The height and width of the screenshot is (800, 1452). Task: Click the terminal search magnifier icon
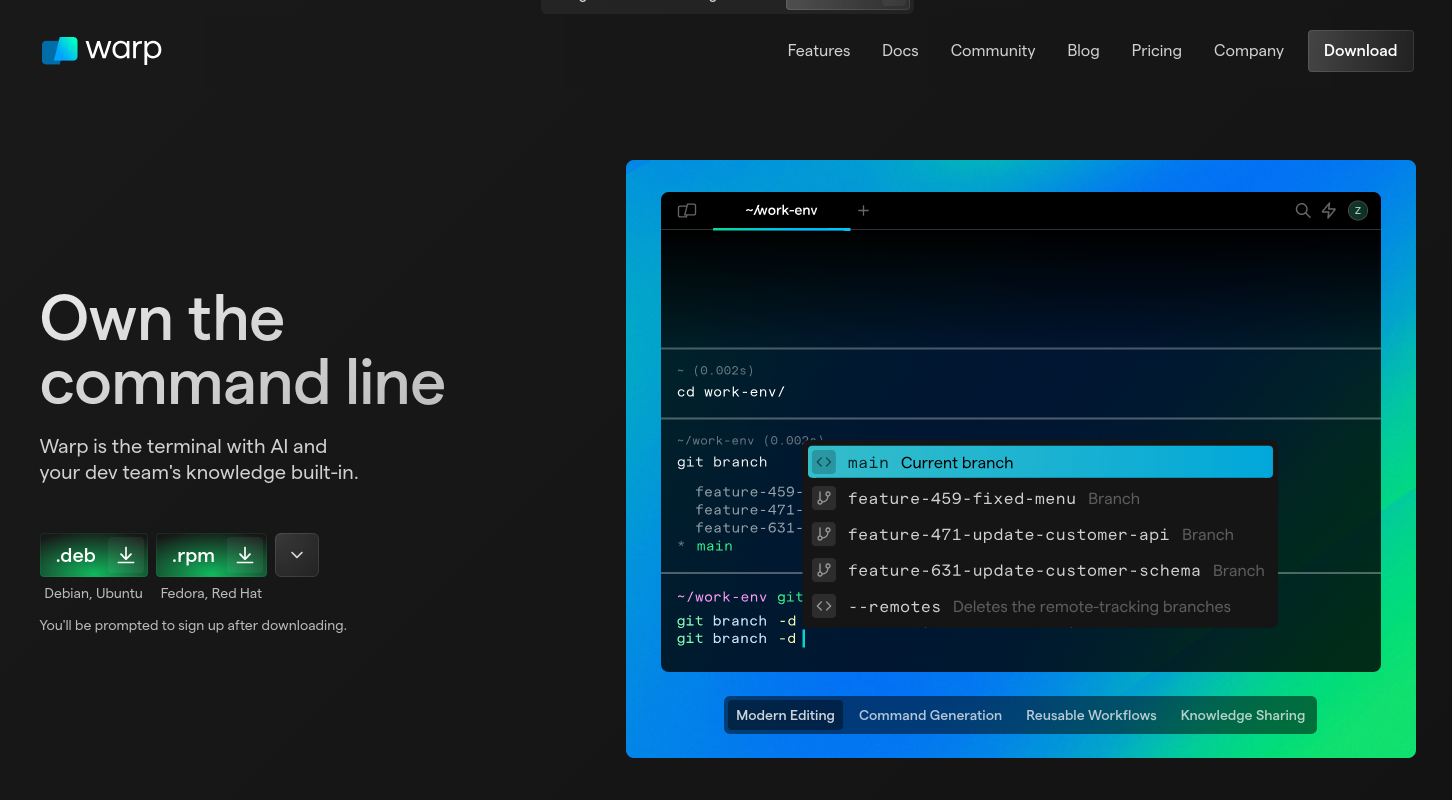pyautogui.click(x=1303, y=210)
